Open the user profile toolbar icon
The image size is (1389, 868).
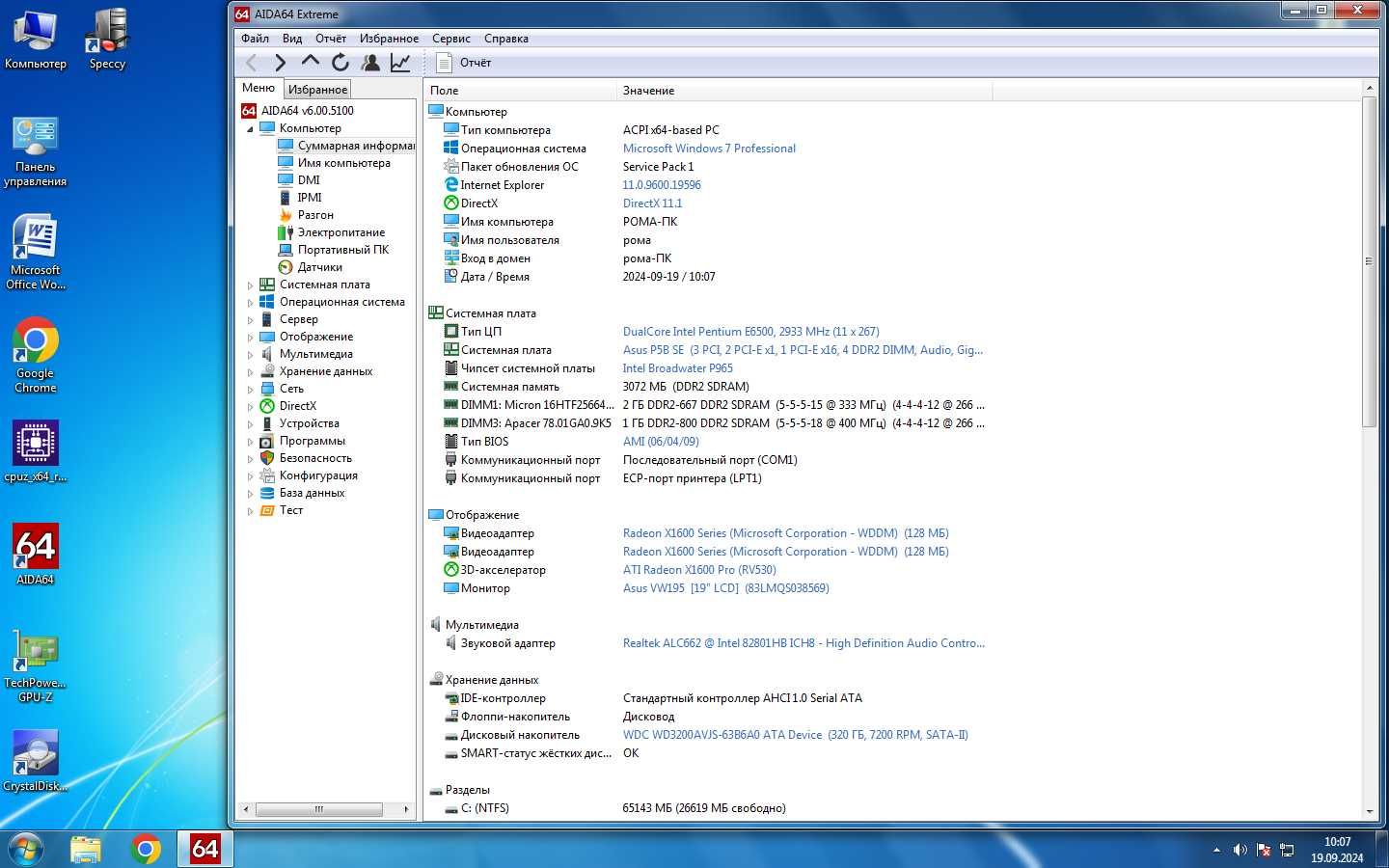pyautogui.click(x=370, y=63)
